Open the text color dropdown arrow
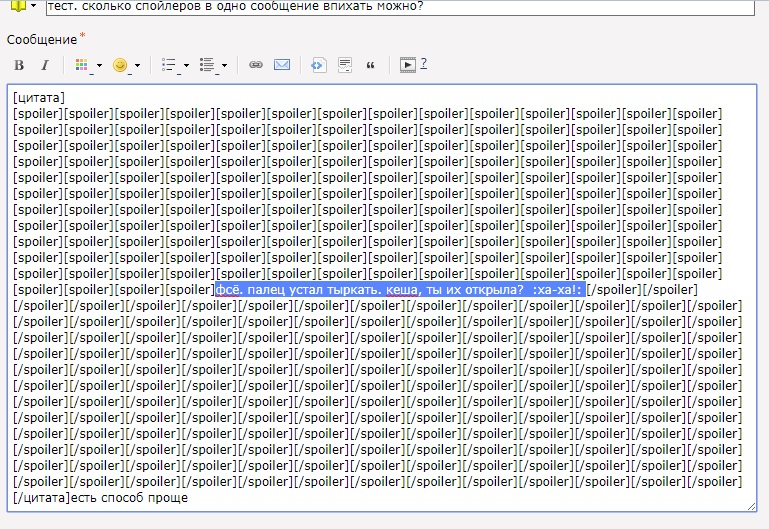 98,66
